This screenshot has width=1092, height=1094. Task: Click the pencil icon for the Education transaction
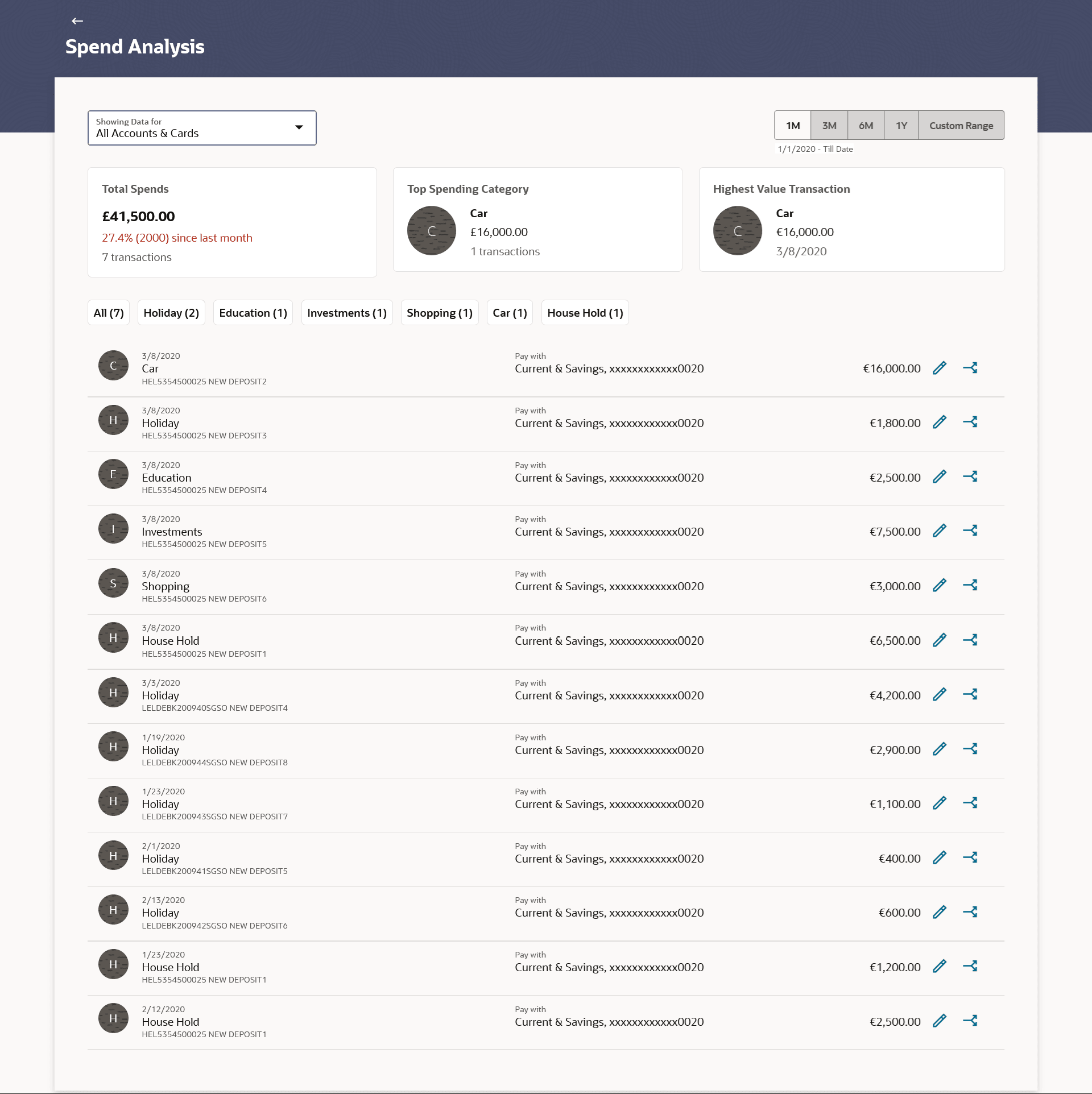pos(940,476)
